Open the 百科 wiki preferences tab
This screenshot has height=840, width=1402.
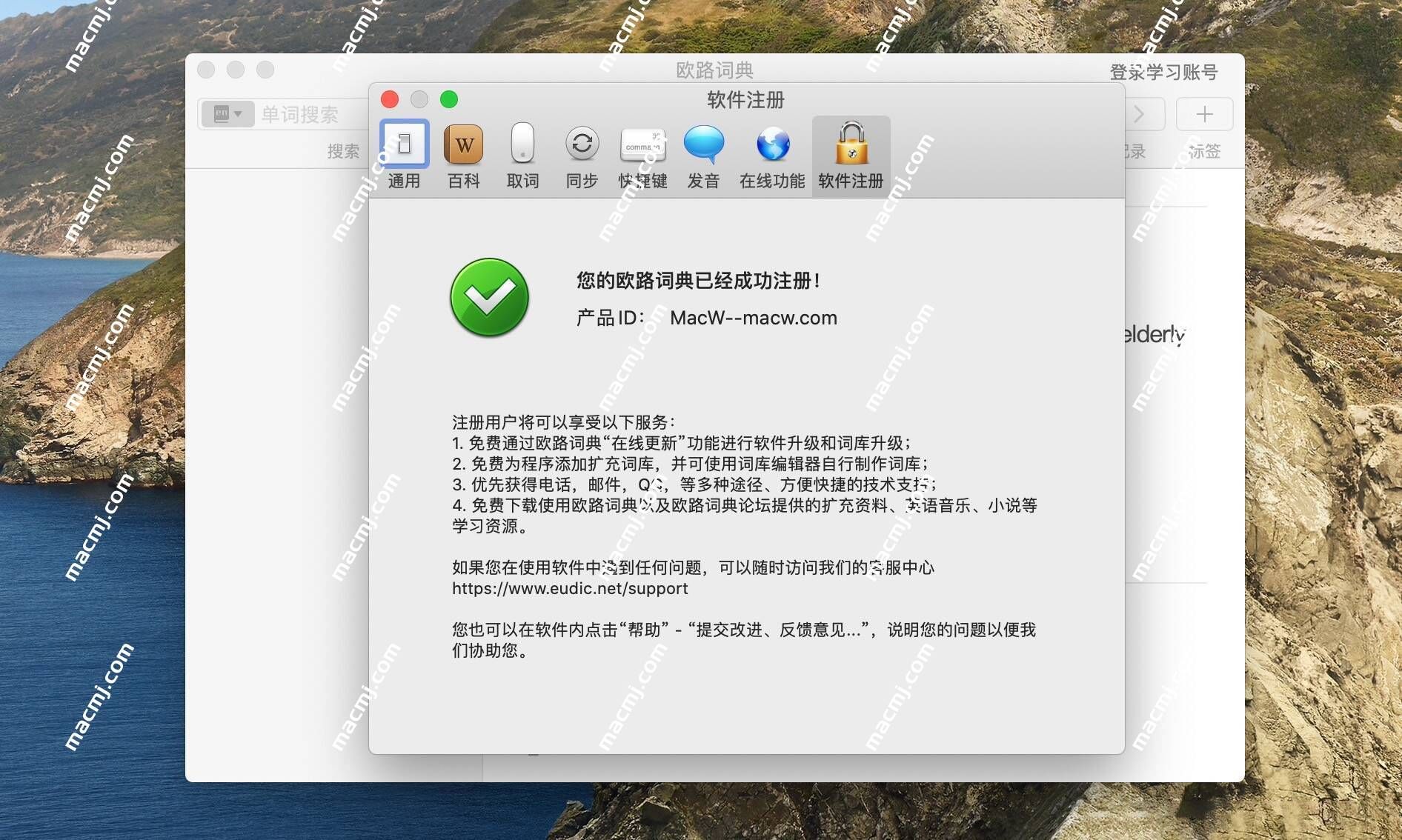click(464, 156)
